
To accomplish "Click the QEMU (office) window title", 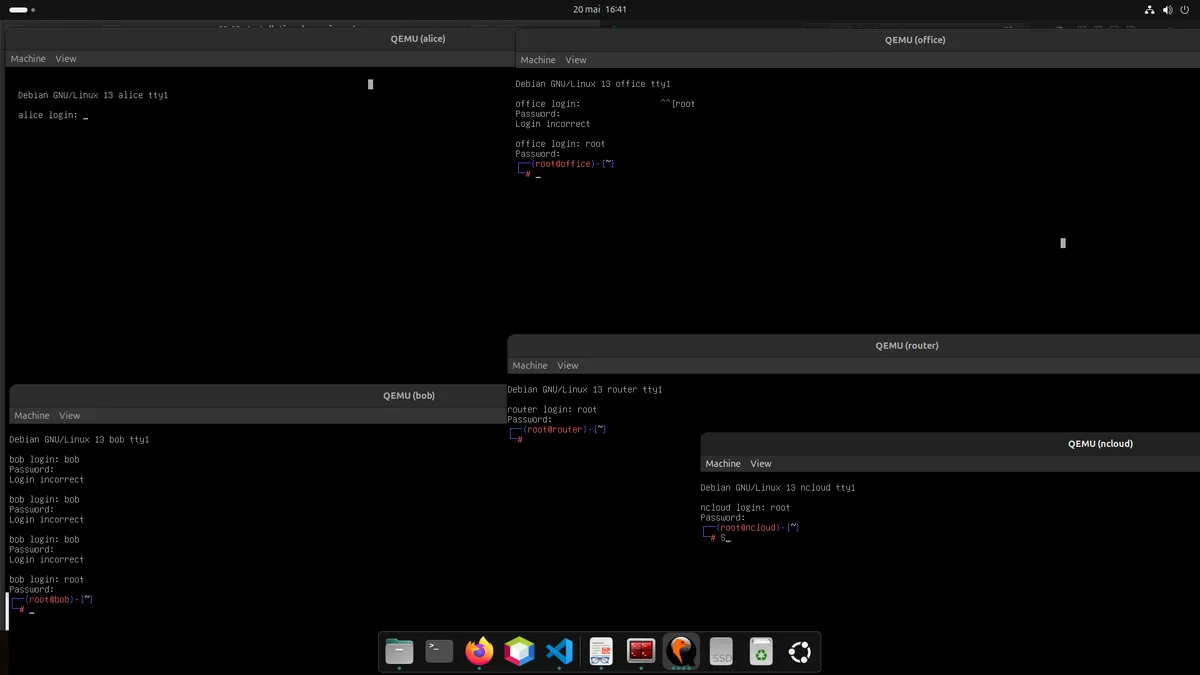I will click(x=915, y=40).
